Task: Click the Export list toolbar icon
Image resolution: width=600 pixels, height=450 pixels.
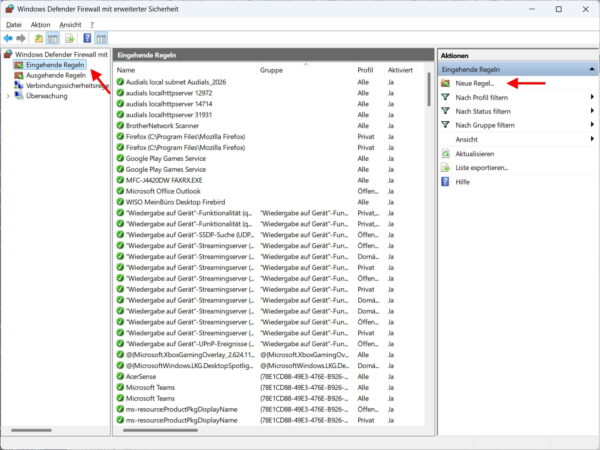Action: point(70,38)
